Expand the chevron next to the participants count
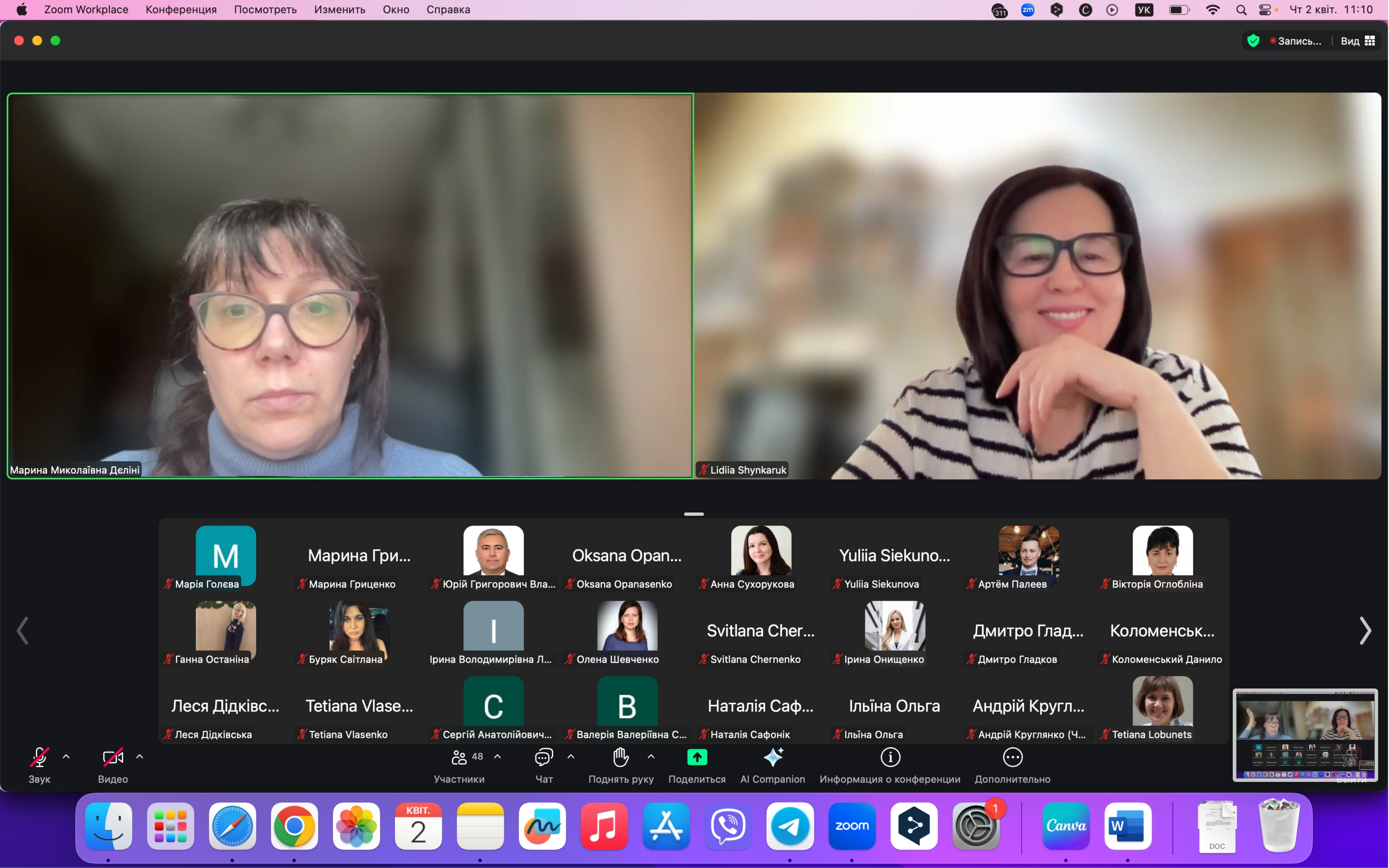This screenshot has width=1389, height=868. [x=498, y=756]
